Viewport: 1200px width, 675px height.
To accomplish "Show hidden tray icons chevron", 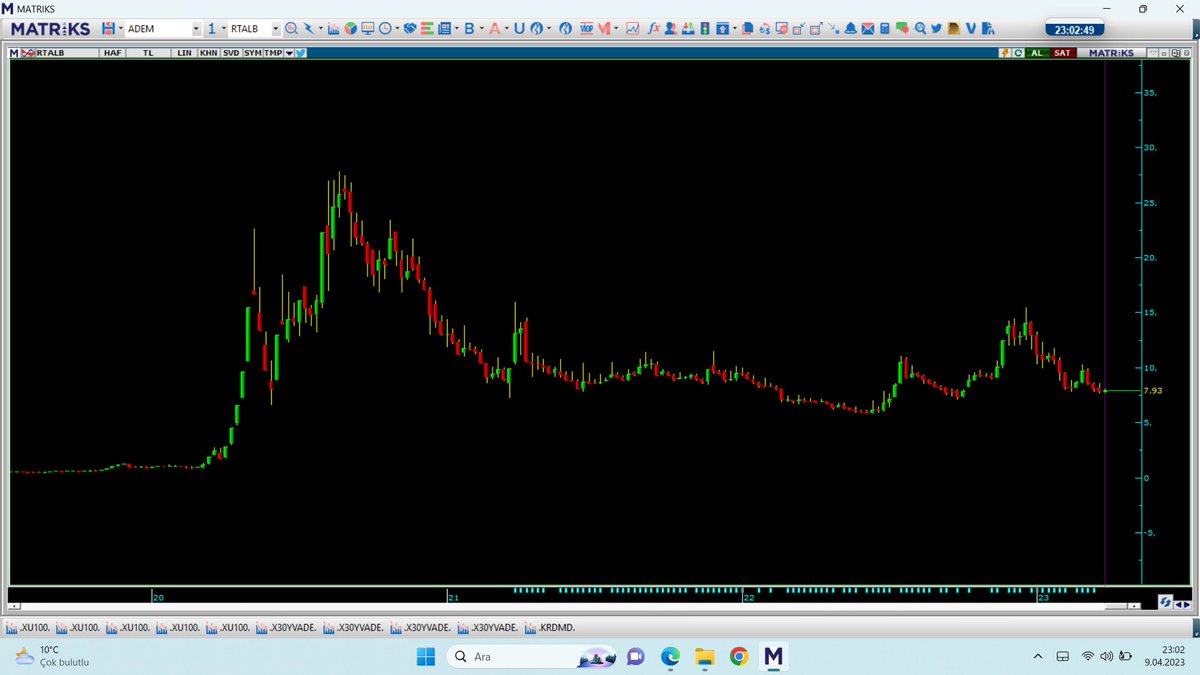I will (1038, 657).
